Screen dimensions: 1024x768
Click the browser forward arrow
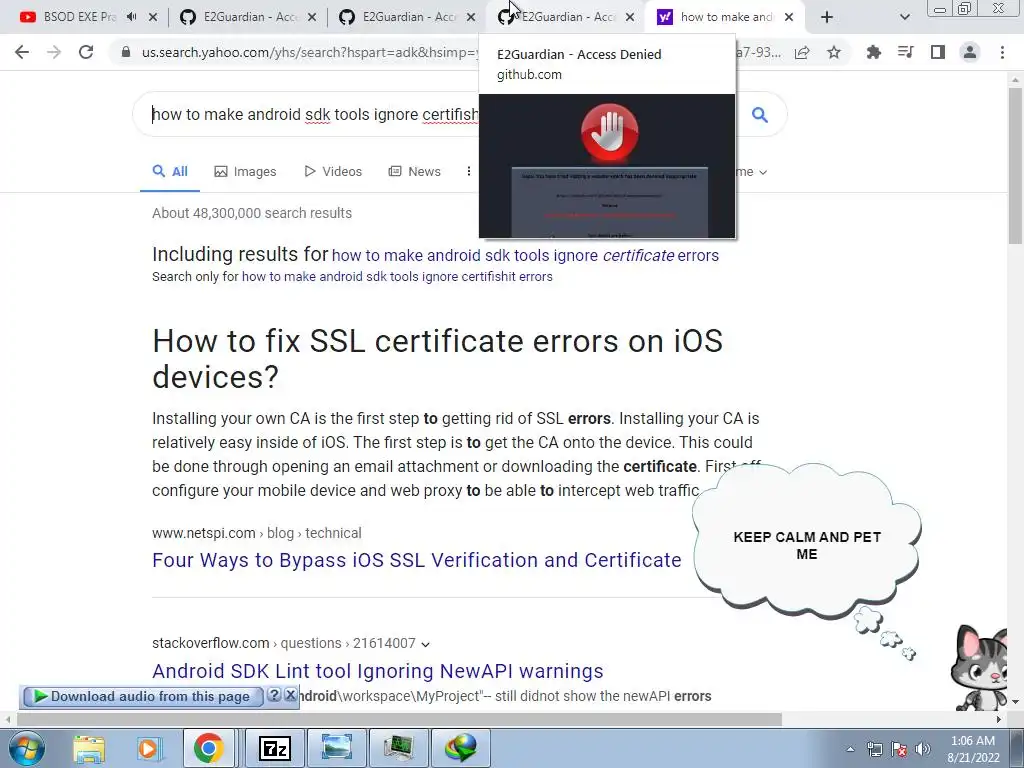(x=54, y=52)
